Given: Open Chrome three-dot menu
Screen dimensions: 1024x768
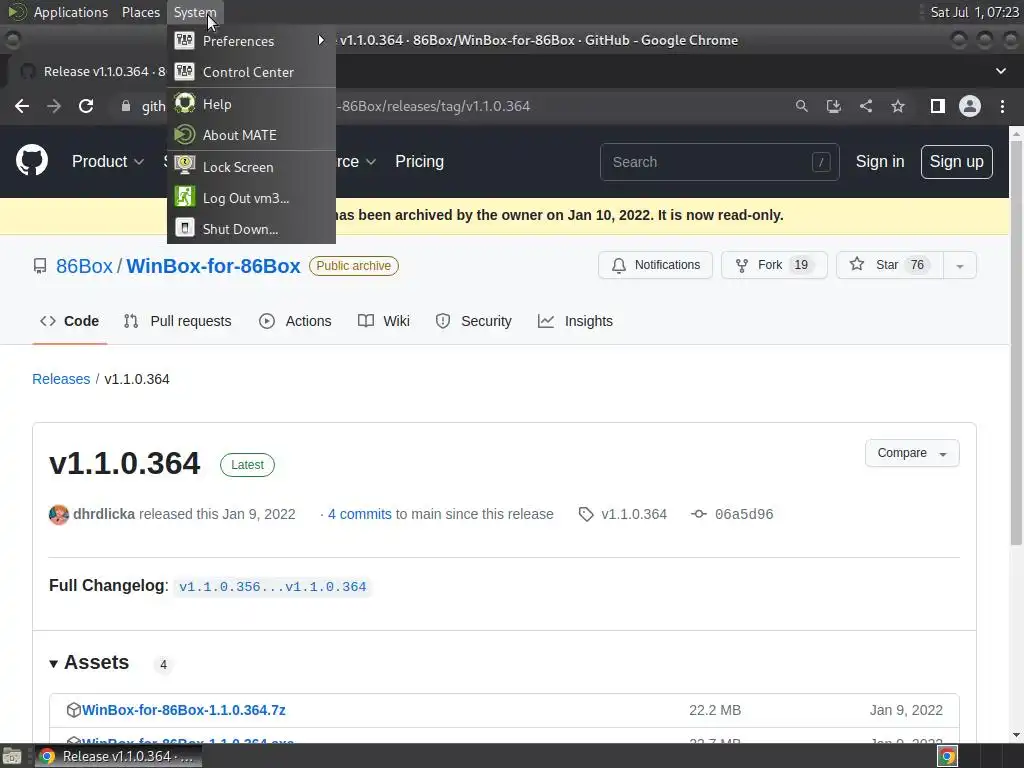Looking at the screenshot, I should pyautogui.click(x=1002, y=106).
